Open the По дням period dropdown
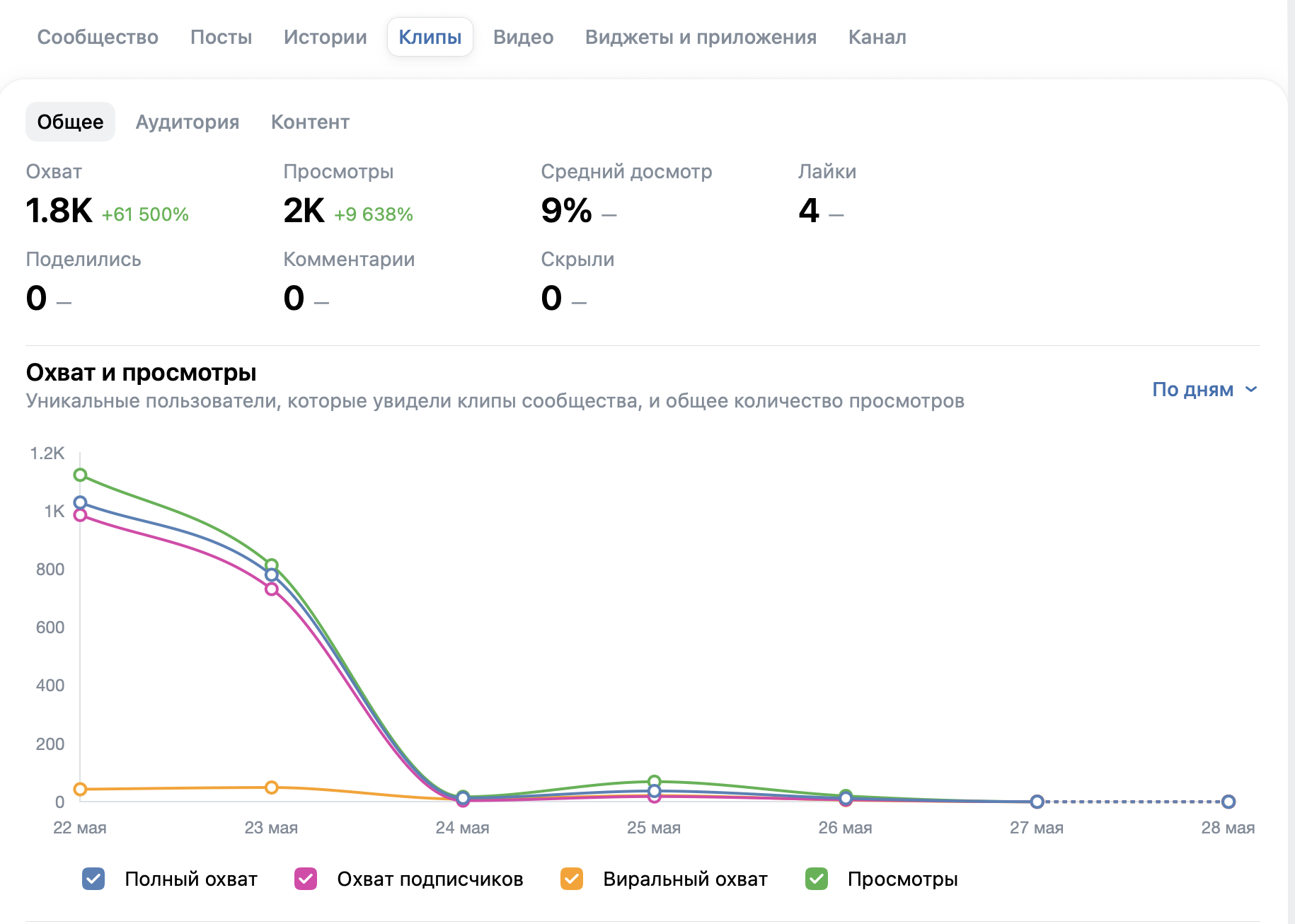This screenshot has width=1295, height=924. pyautogui.click(x=1204, y=389)
